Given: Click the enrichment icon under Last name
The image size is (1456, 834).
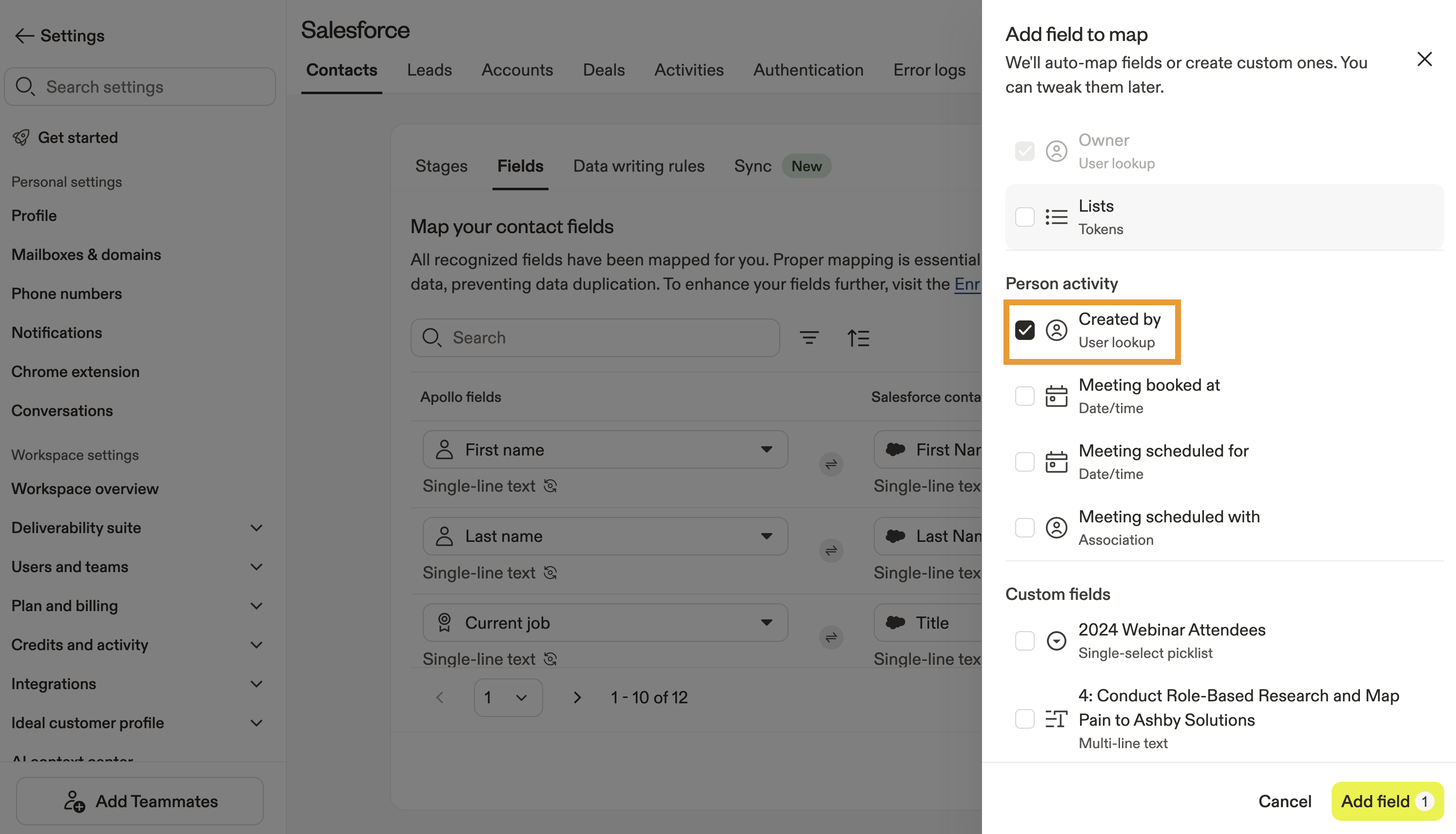Looking at the screenshot, I should [550, 572].
